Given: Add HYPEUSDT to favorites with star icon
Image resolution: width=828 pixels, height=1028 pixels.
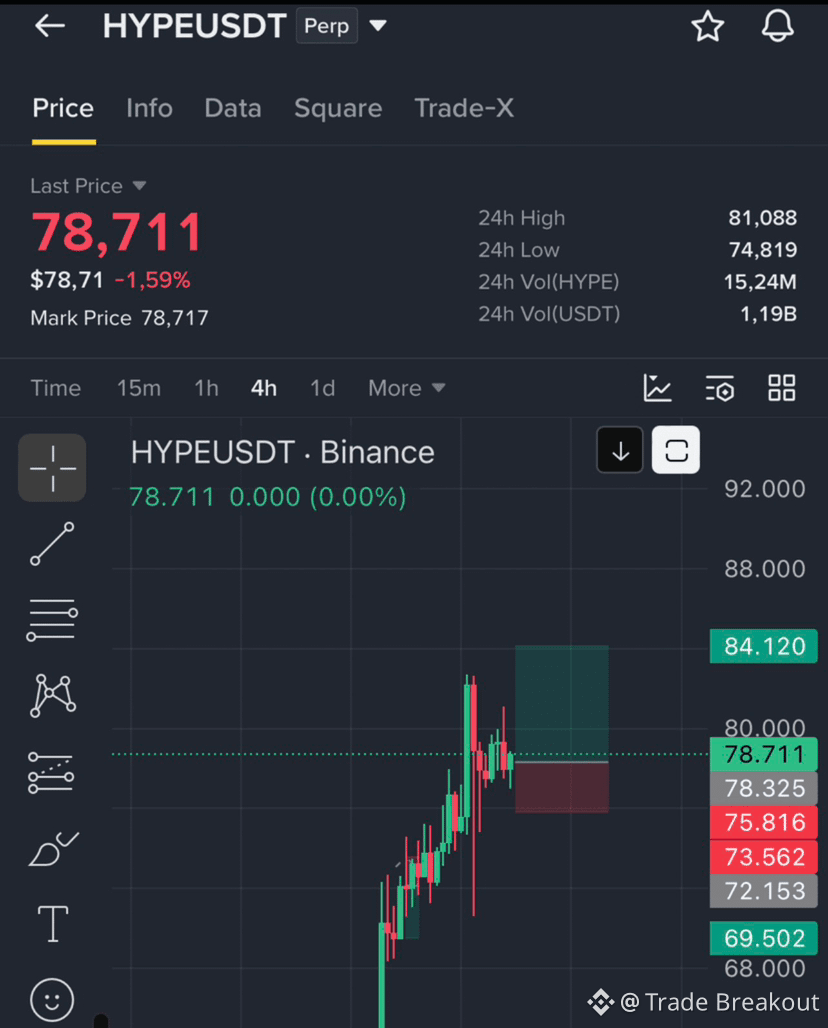Looking at the screenshot, I should coord(708,27).
